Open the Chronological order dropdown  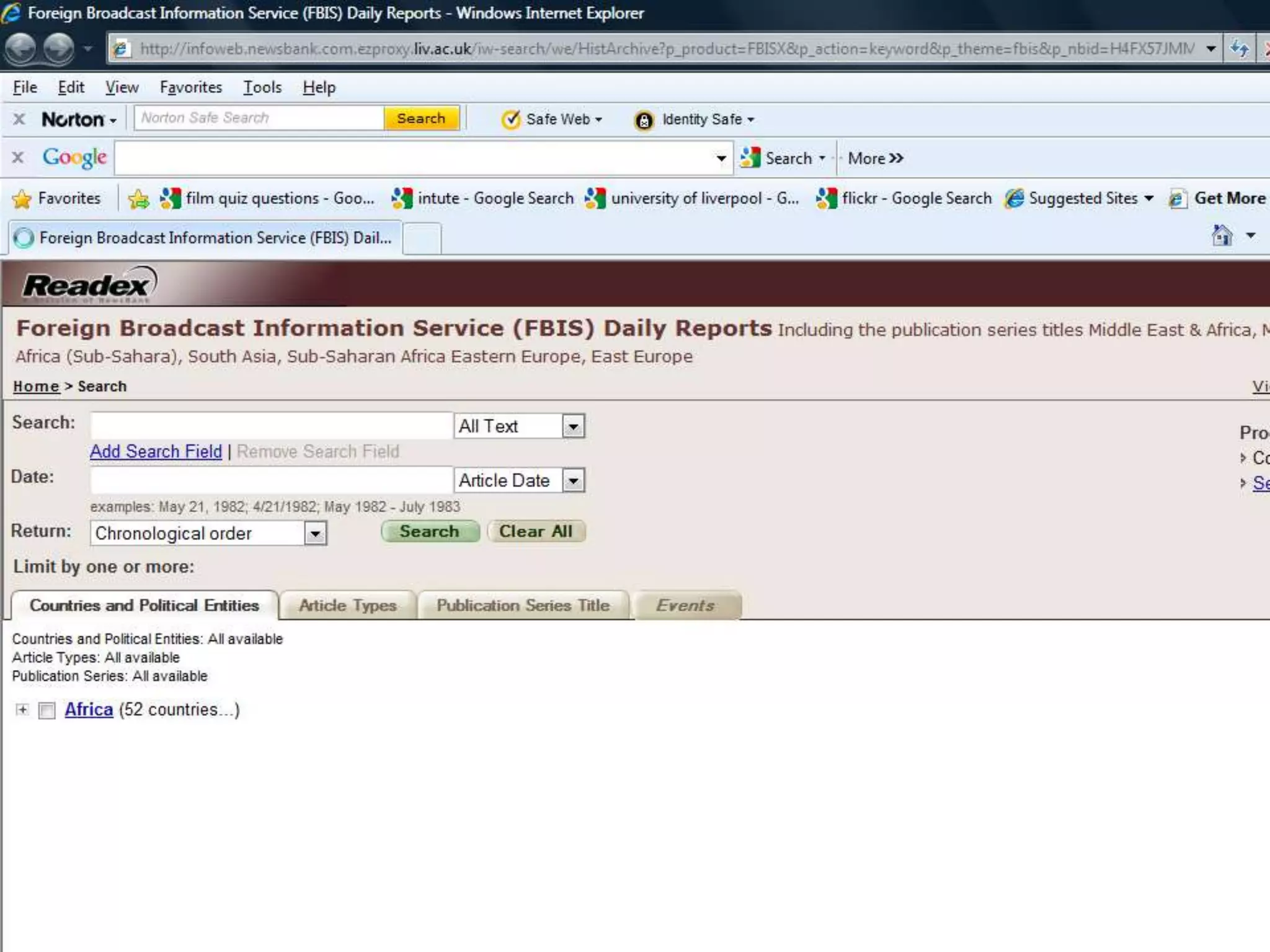315,534
